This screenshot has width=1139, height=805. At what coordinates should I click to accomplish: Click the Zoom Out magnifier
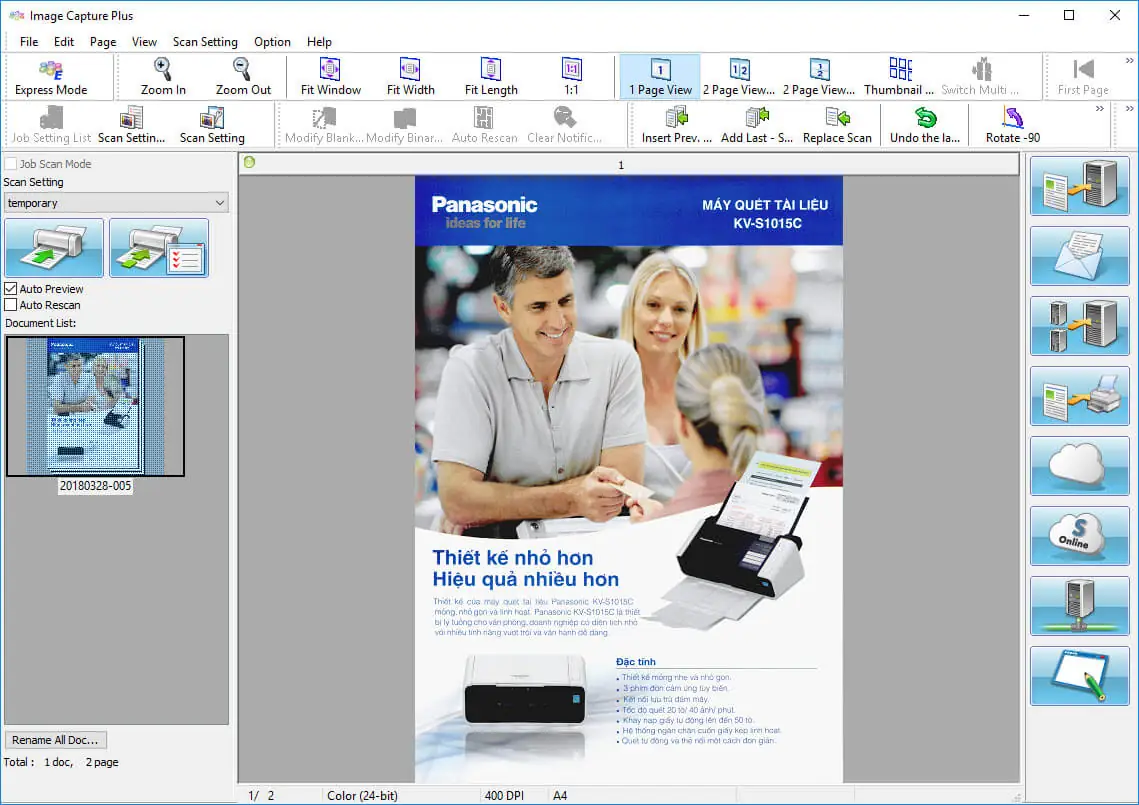(x=243, y=77)
